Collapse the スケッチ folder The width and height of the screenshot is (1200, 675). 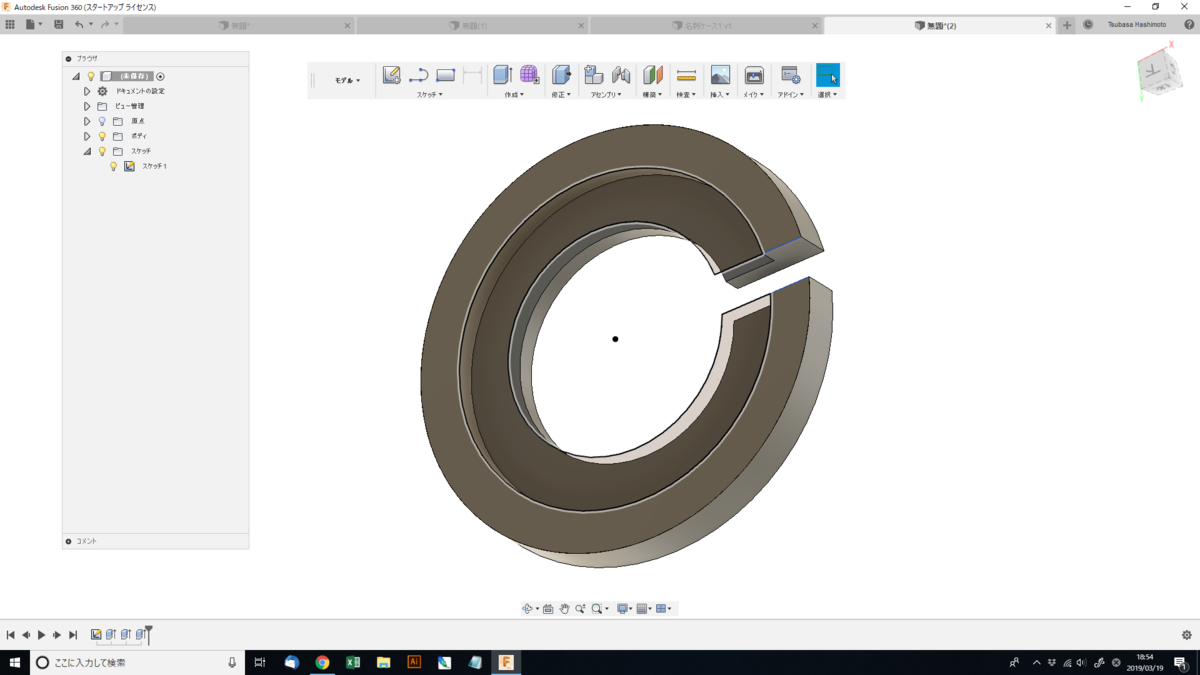87,151
